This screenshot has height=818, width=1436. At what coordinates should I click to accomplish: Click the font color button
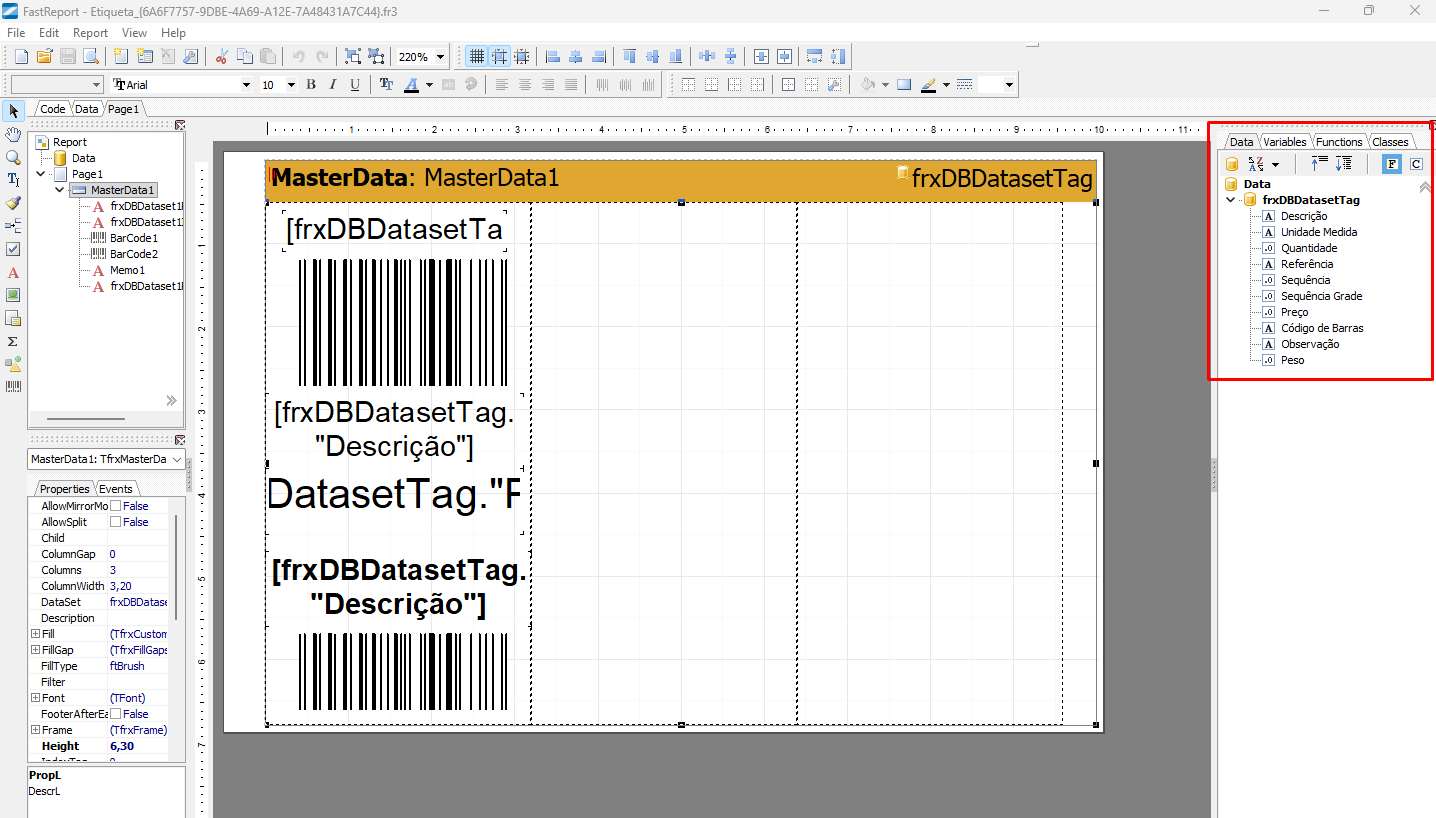(412, 85)
